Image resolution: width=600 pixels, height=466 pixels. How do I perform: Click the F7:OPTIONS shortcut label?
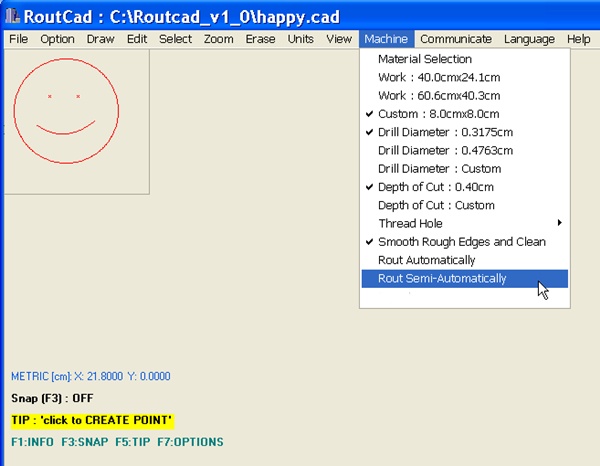[190, 442]
